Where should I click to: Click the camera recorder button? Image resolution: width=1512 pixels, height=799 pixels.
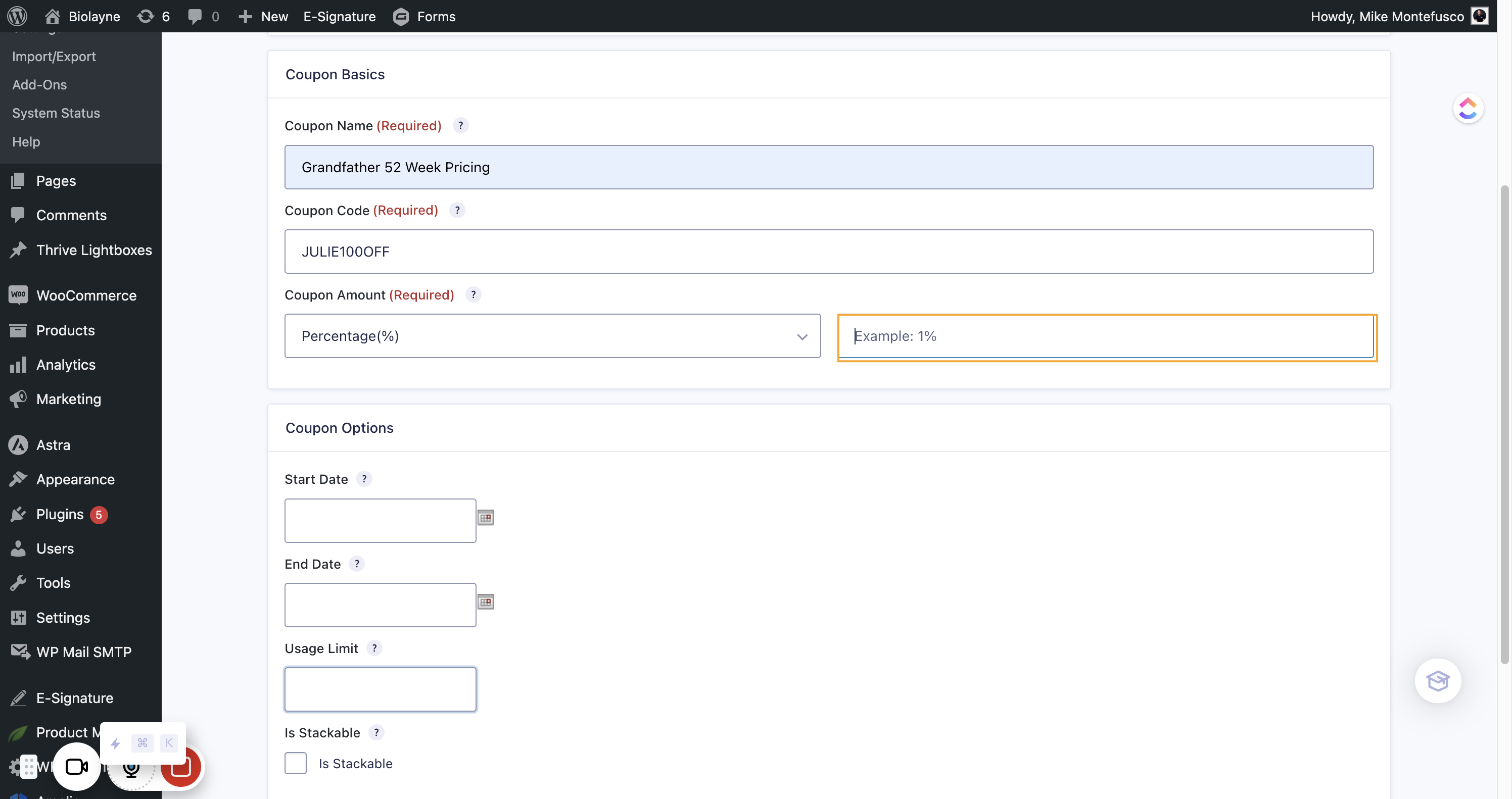77,766
